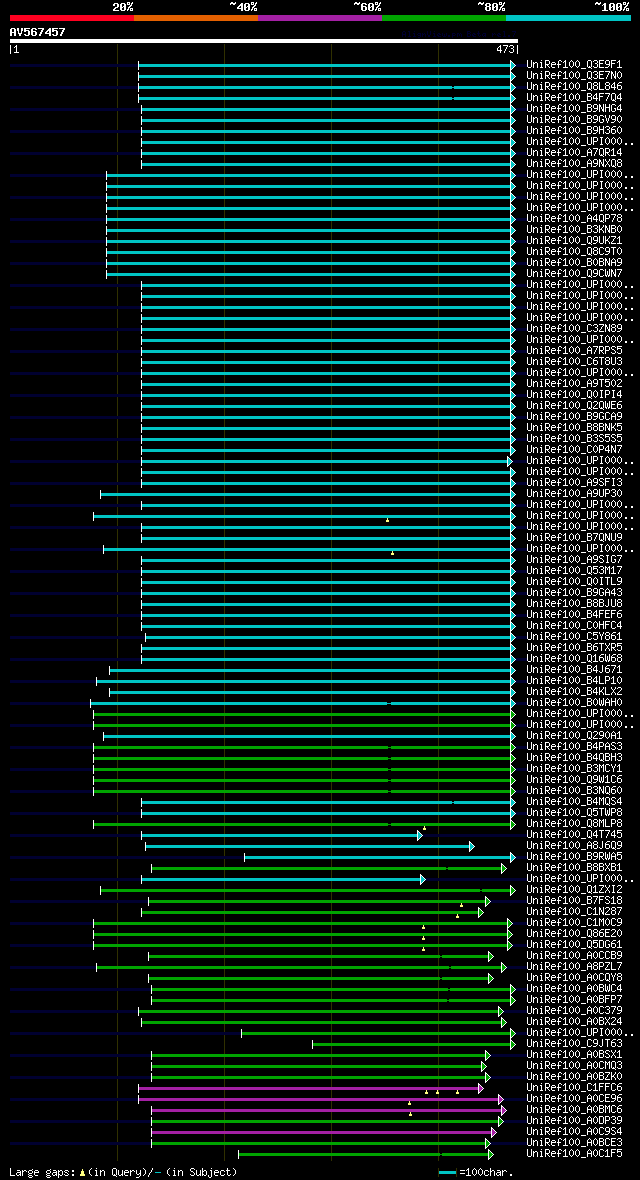Click the cyan alignment bar for B9GV90
640x1180 pixels.
coord(328,120)
